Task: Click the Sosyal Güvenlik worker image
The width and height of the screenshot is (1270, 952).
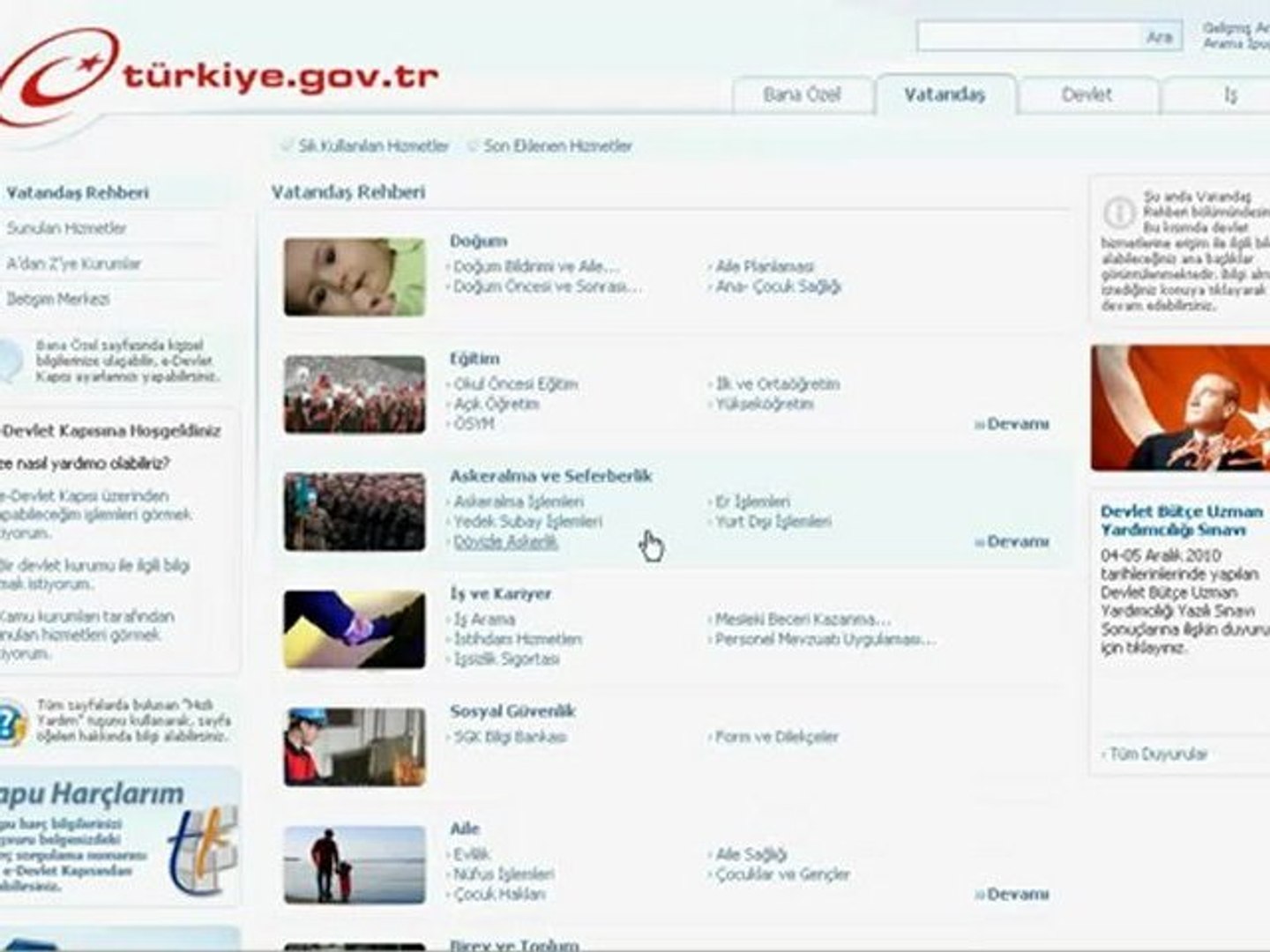Action: tap(355, 747)
